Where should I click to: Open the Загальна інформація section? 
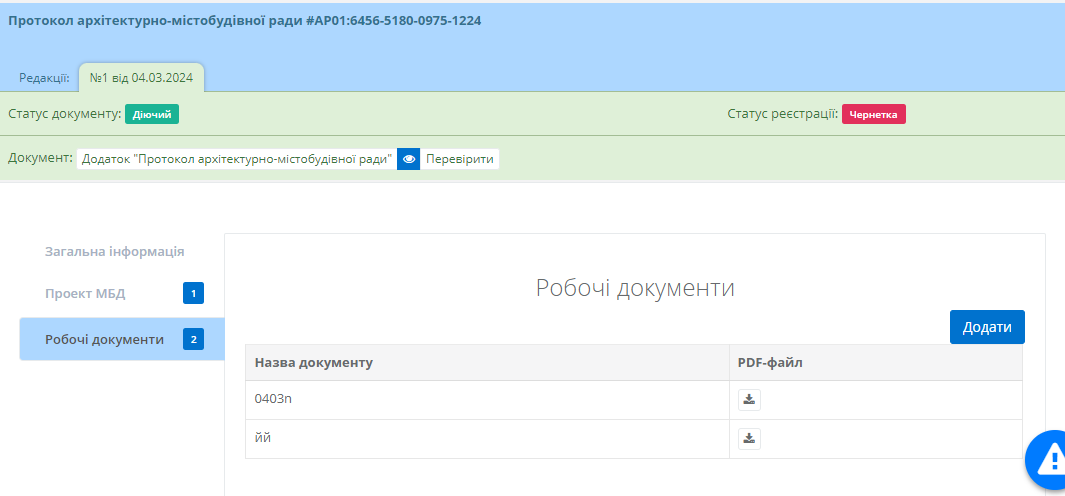[114, 252]
